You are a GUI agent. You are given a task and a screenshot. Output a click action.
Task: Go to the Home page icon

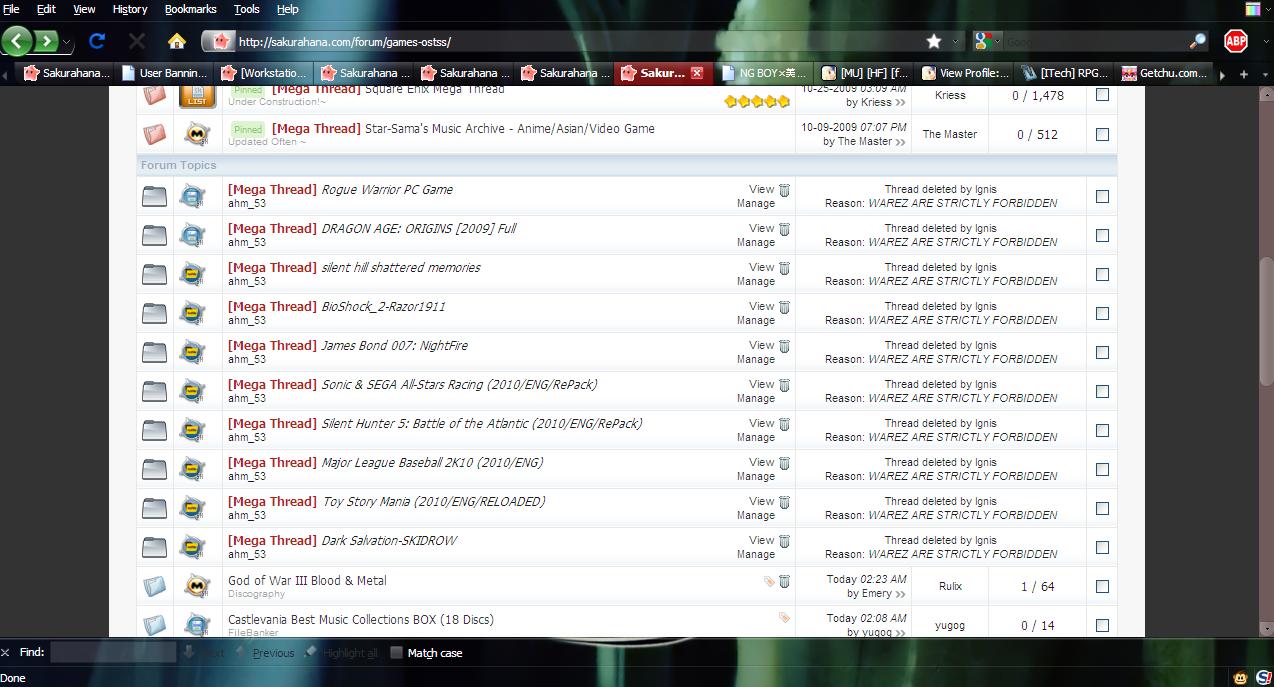click(177, 41)
